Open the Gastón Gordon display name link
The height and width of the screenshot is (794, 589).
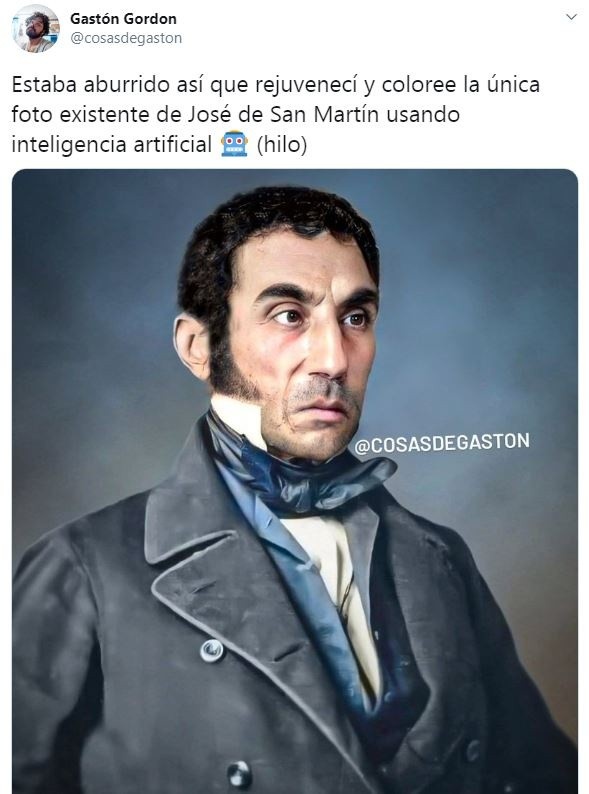[x=123, y=19]
